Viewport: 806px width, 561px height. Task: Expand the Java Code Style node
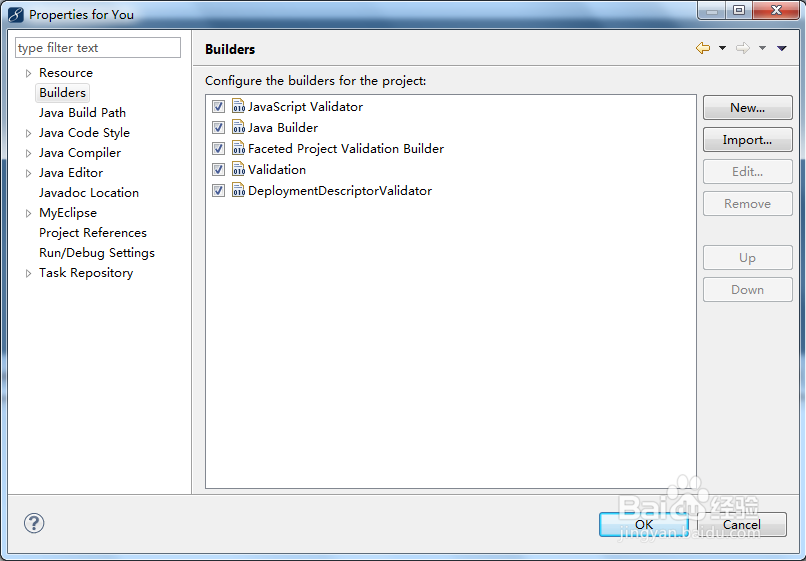pyautogui.click(x=28, y=134)
